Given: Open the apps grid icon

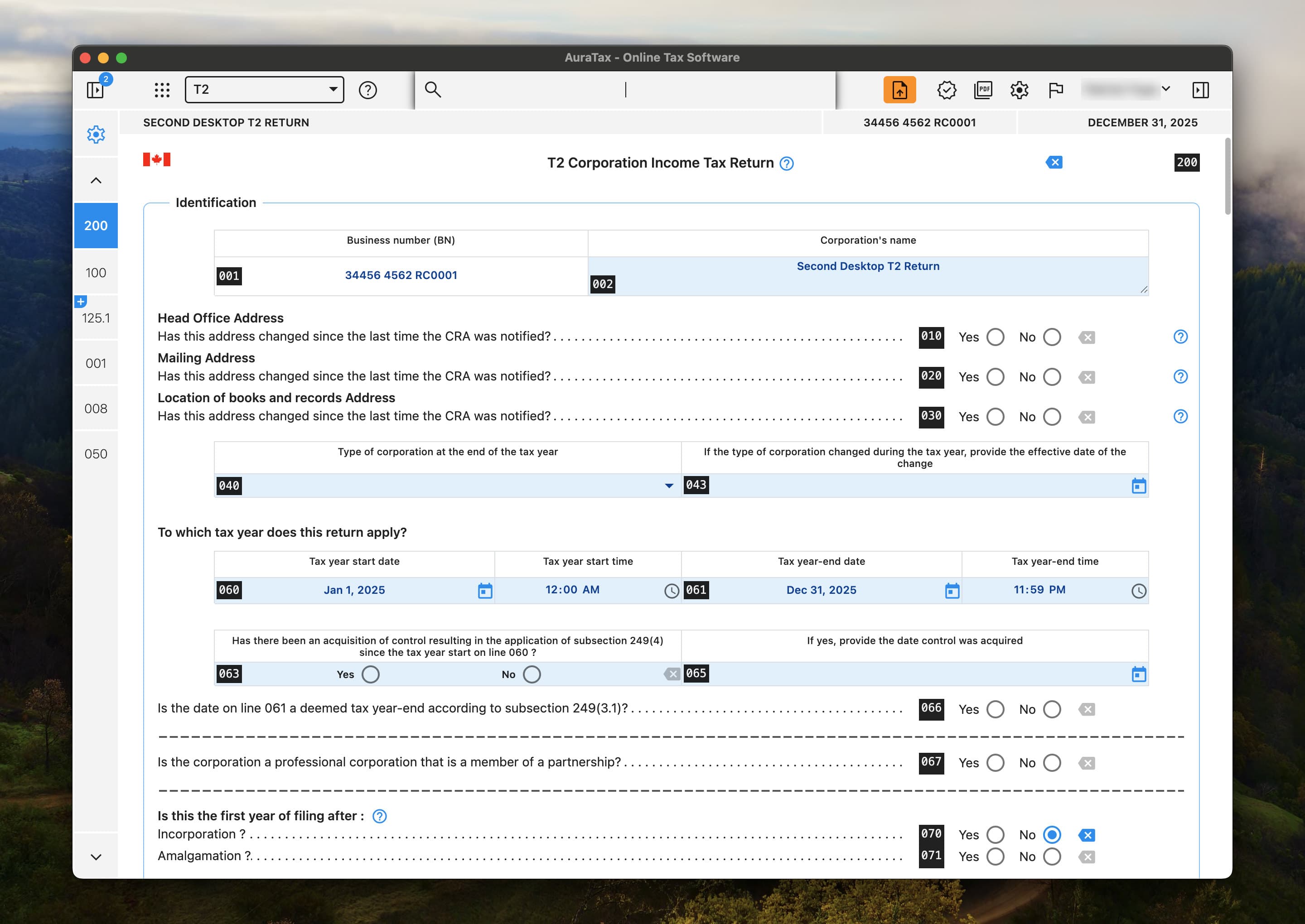Looking at the screenshot, I should pos(162,90).
